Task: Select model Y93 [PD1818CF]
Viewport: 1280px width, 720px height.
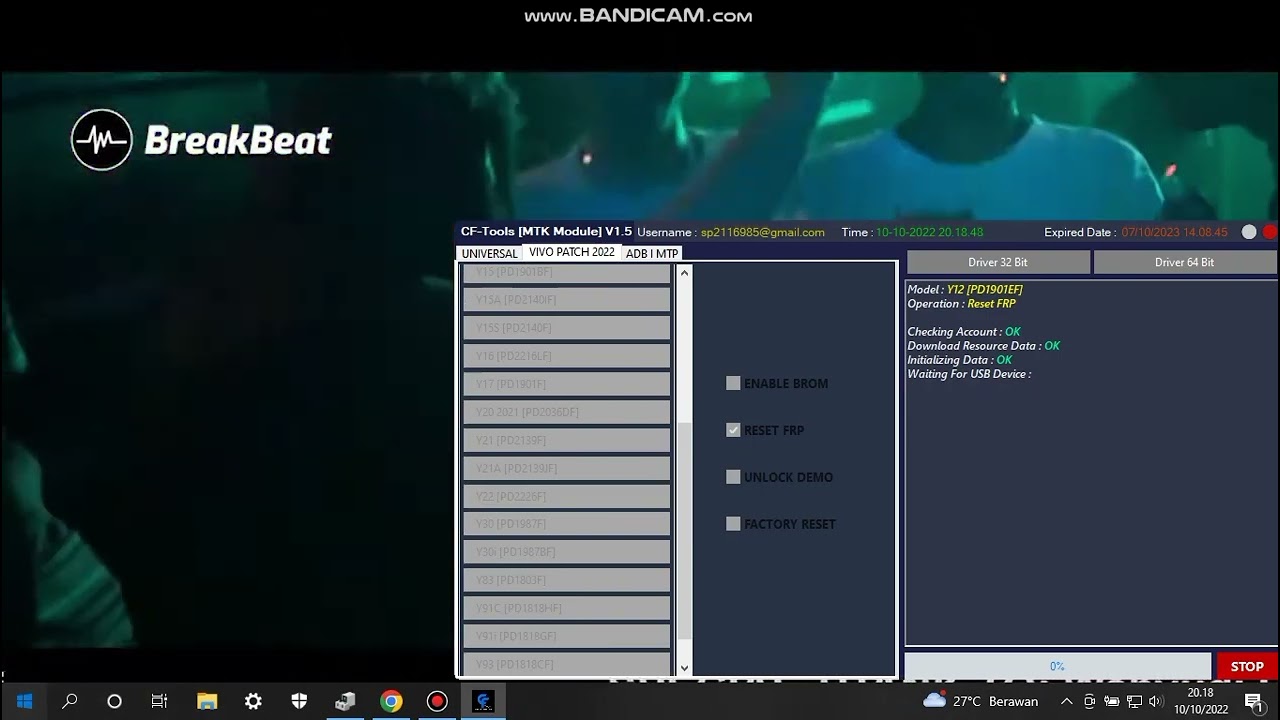Action: (567, 664)
